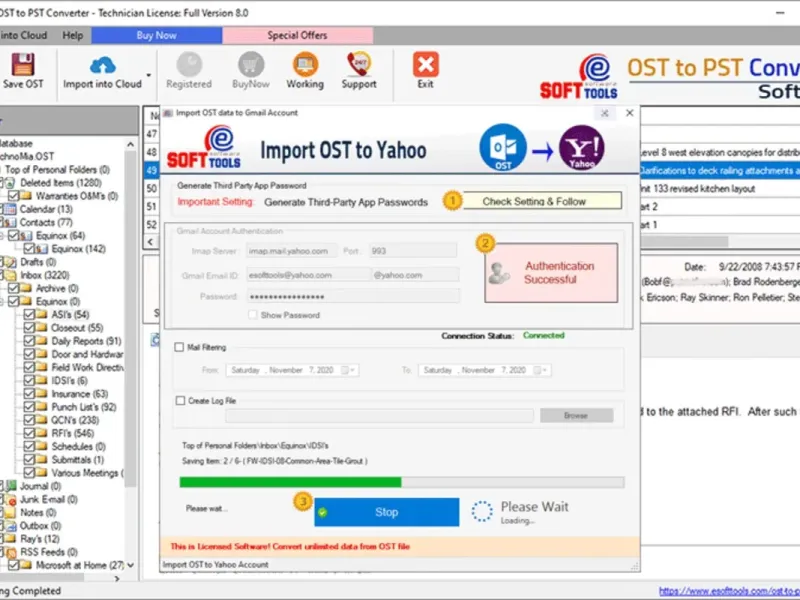Click the Authentication Successful button
This screenshot has height=600, width=800.
click(x=551, y=273)
